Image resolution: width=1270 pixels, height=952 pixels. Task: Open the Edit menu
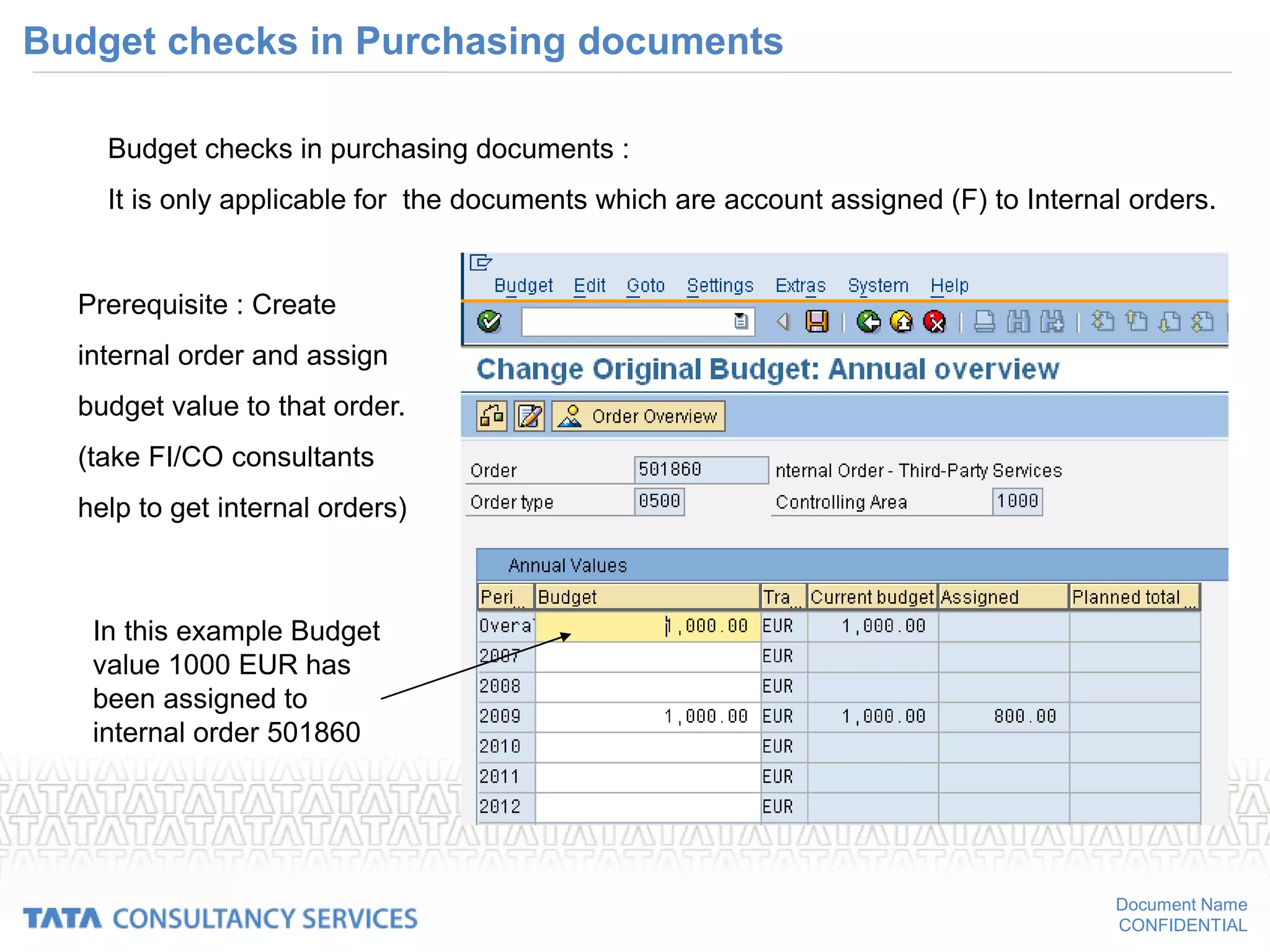[x=589, y=286]
